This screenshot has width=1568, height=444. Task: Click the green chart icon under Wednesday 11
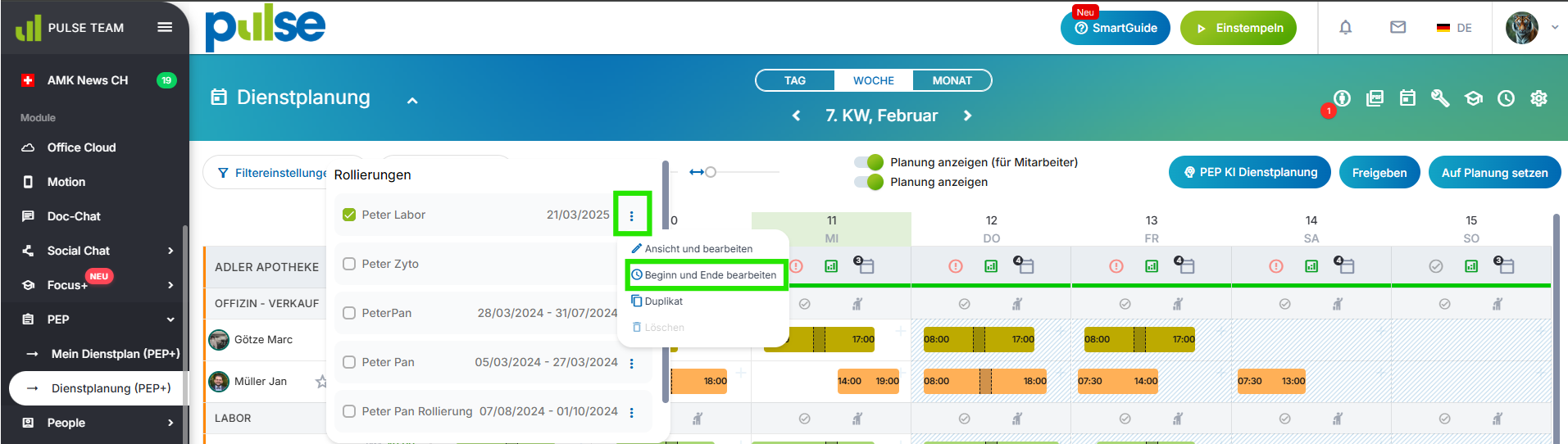(x=831, y=266)
